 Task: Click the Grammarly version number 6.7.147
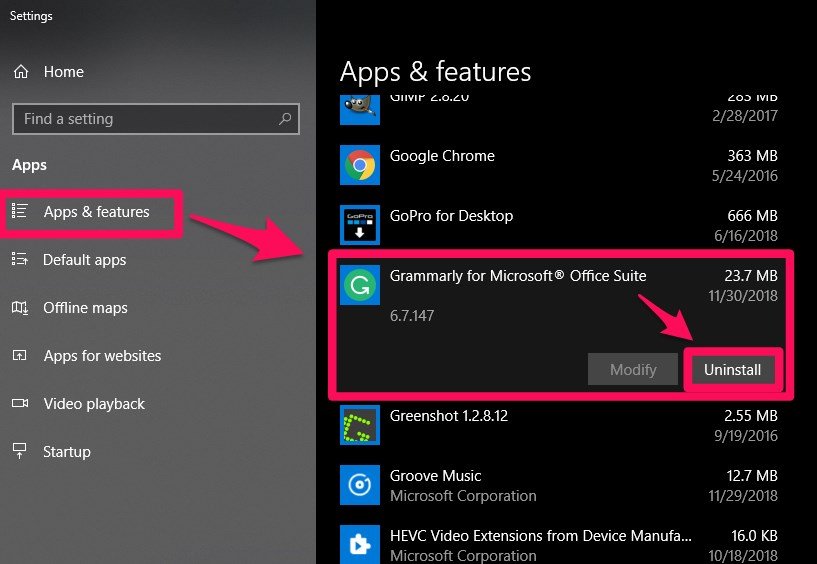412,316
